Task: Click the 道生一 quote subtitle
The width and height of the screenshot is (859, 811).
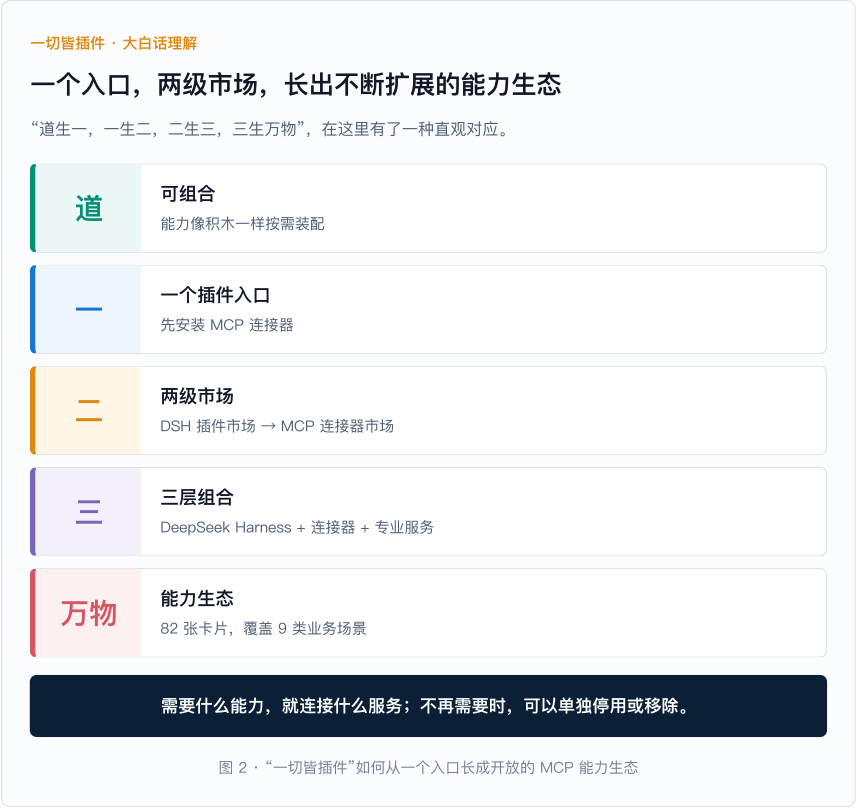Action: (271, 129)
